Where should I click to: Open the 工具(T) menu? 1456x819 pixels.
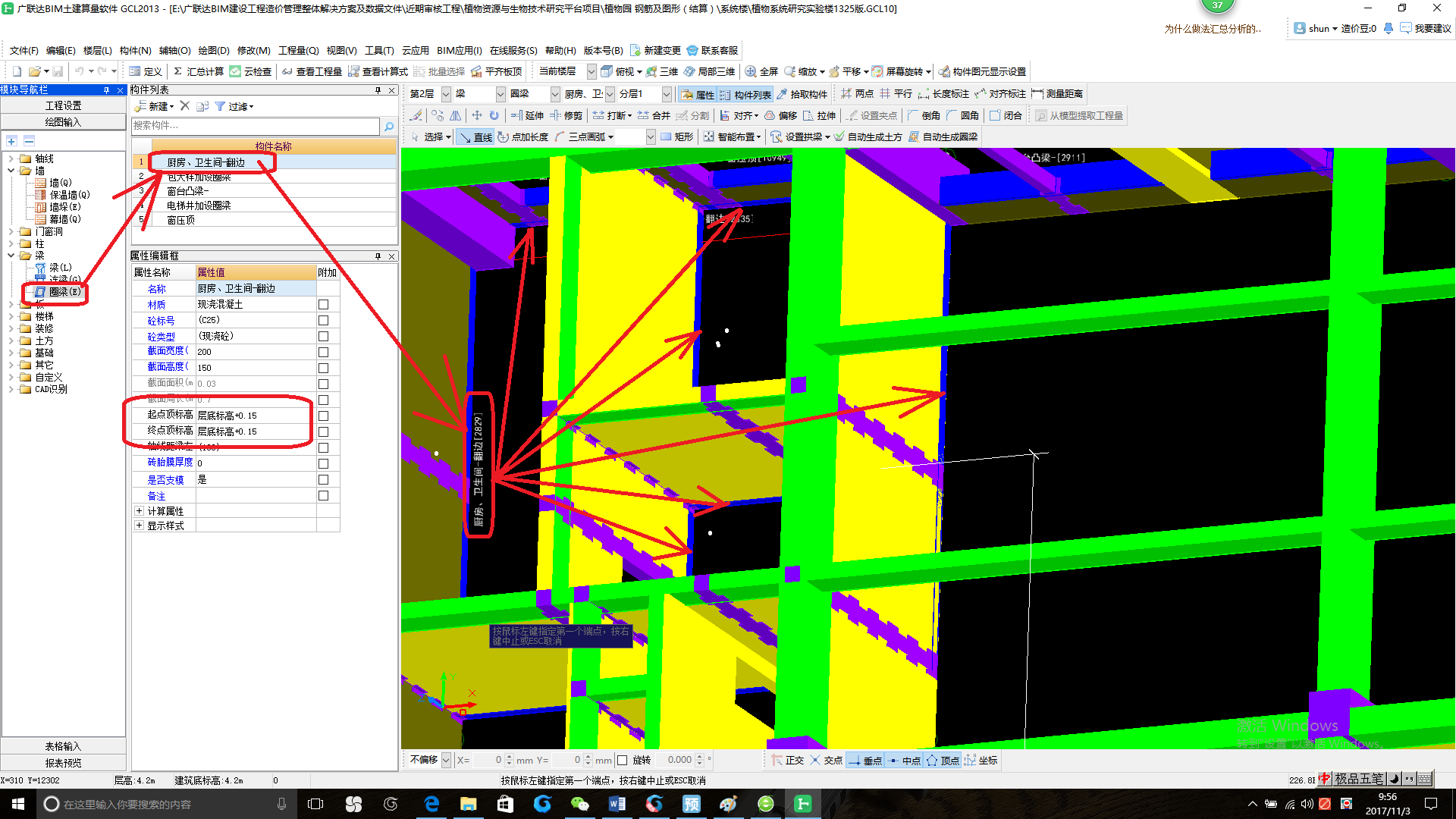click(379, 51)
